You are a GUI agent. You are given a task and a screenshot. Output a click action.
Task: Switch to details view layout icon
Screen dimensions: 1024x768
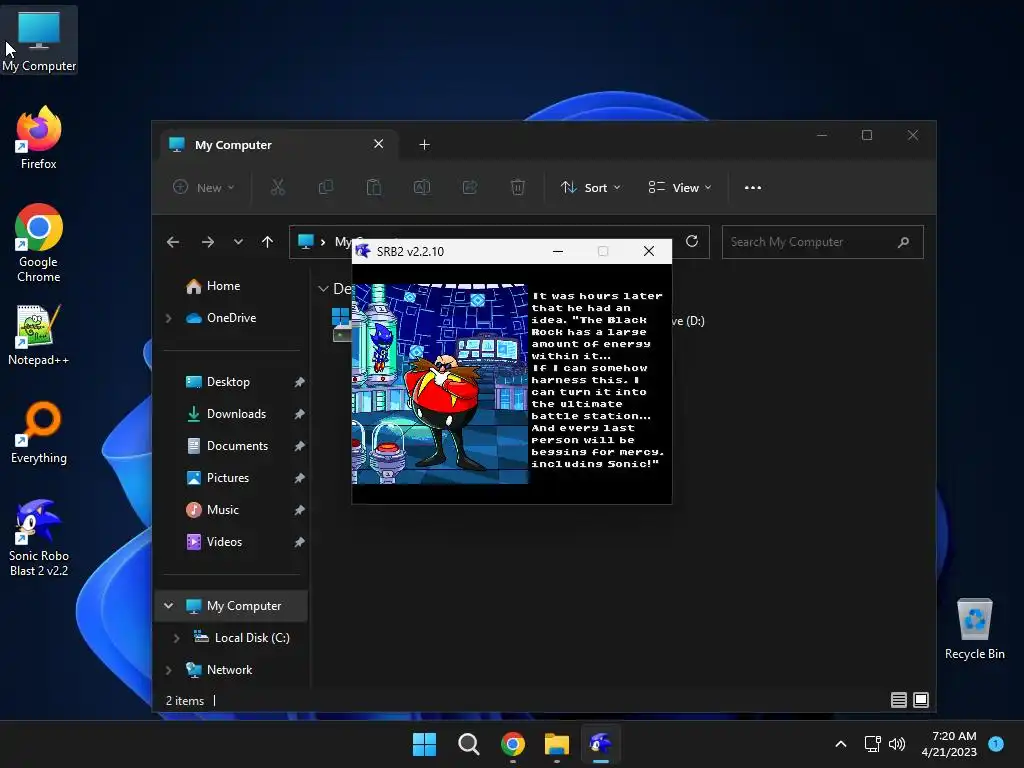pyautogui.click(x=899, y=700)
